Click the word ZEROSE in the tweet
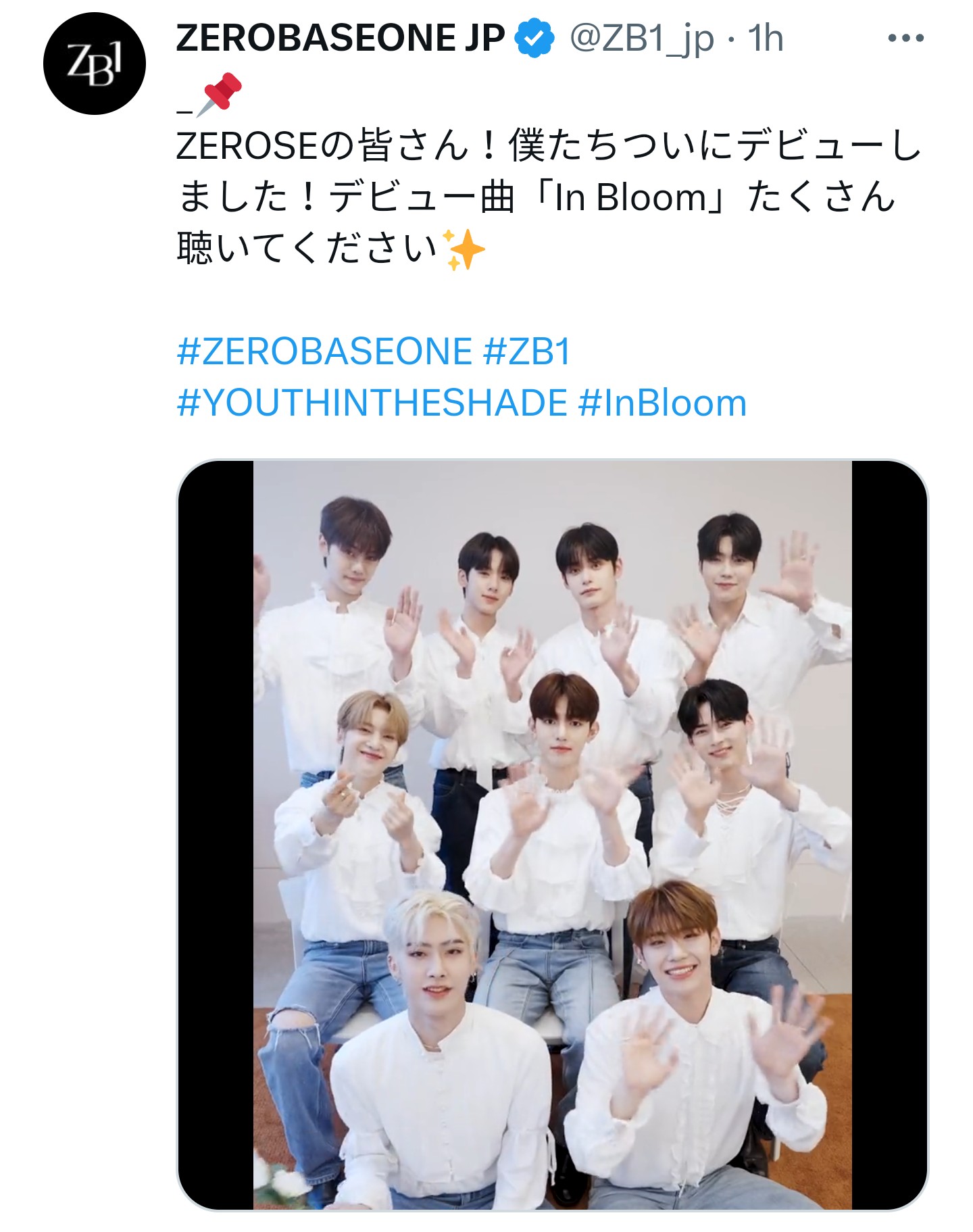Image resolution: width=973 pixels, height=1232 pixels. [247, 147]
